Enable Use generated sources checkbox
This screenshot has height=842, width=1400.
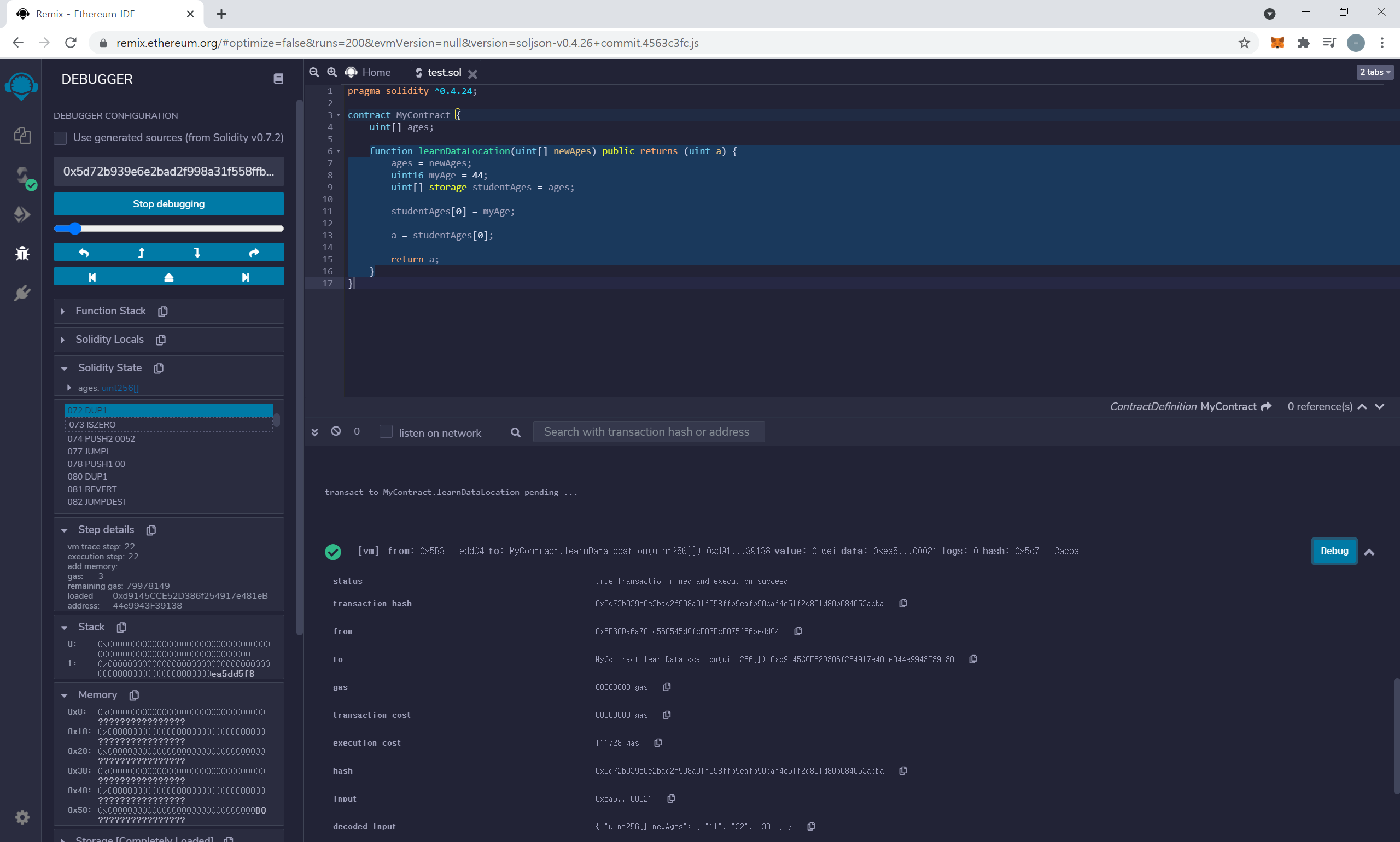coord(60,138)
